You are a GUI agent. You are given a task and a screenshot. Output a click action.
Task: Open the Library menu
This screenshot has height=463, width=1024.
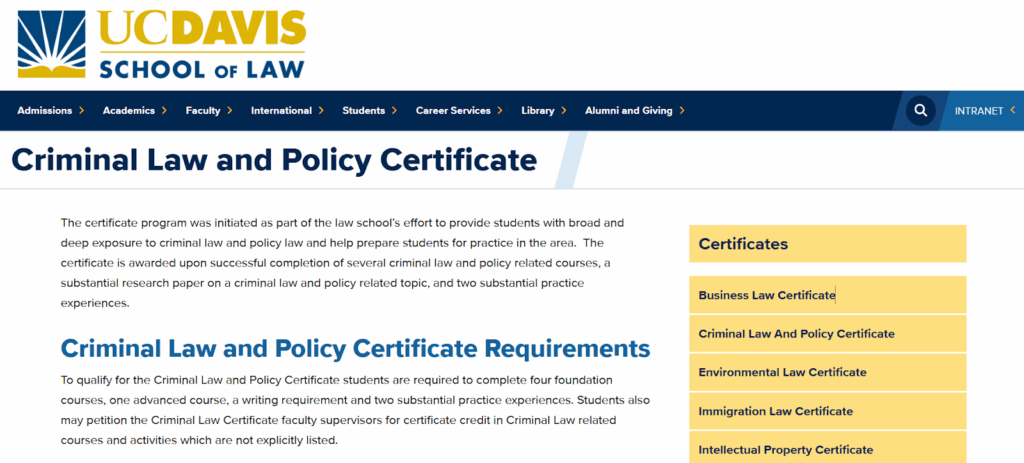537,110
